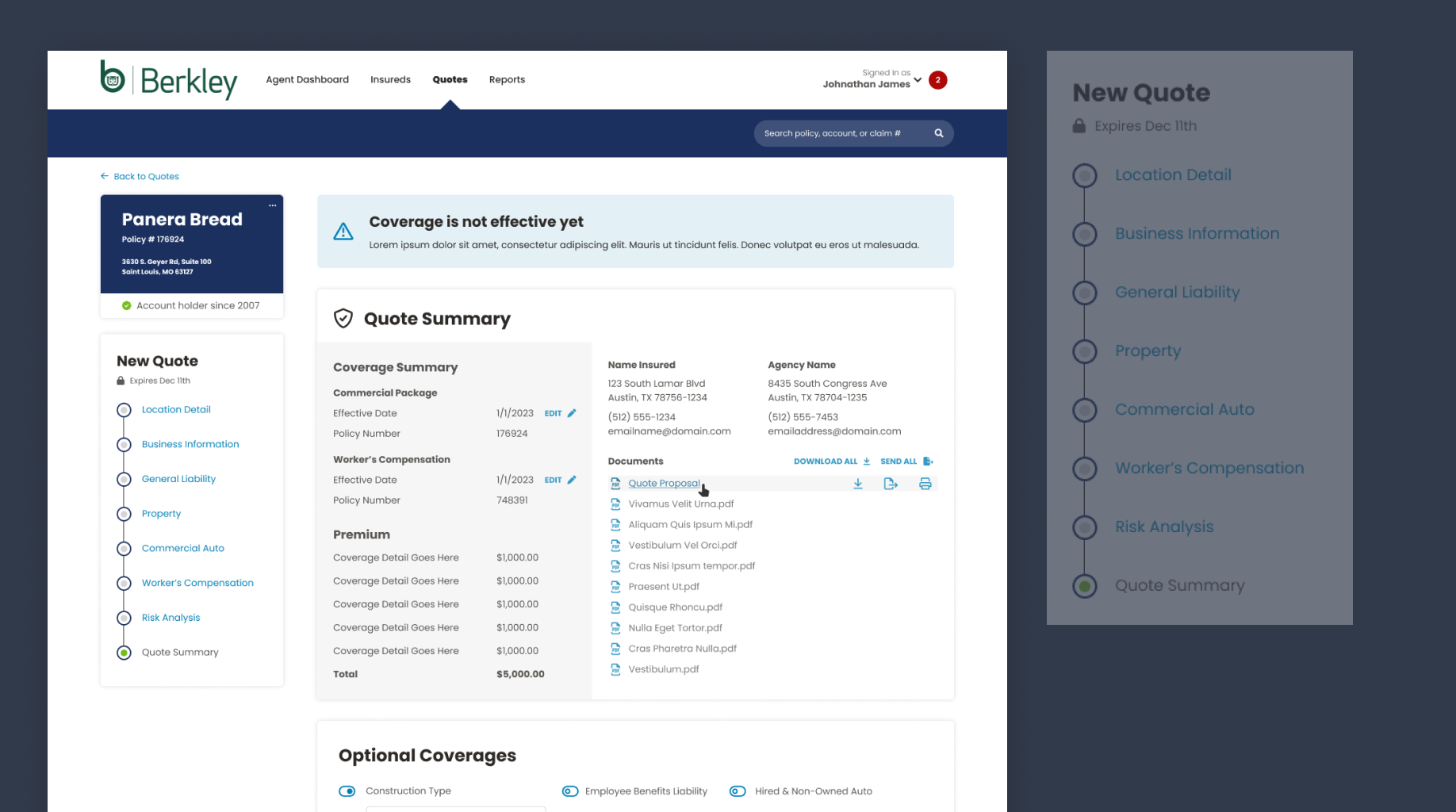1456x812 pixels.
Task: Download the Quote Proposal document
Action: coord(858,484)
